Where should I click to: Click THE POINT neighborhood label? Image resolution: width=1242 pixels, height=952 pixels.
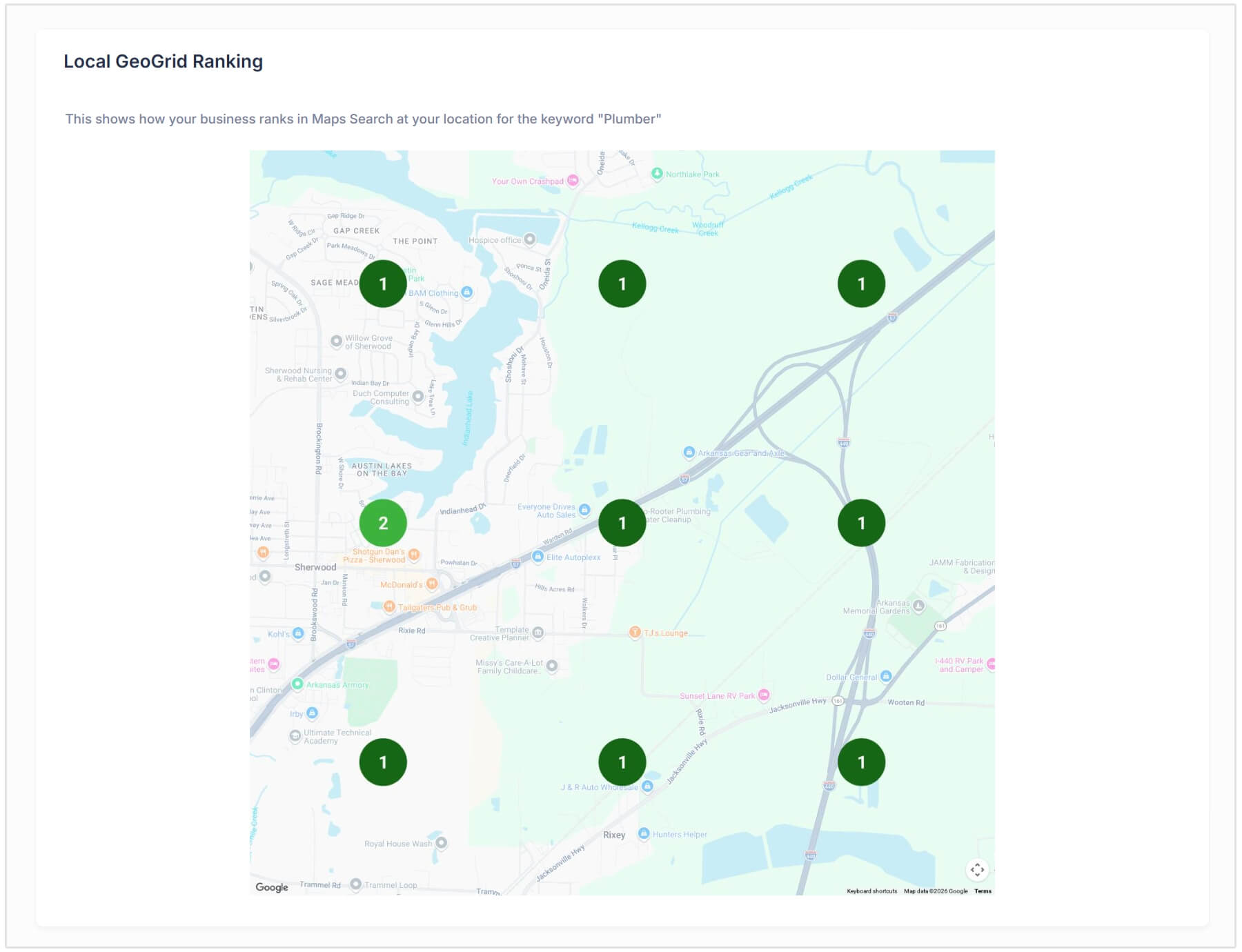point(415,241)
